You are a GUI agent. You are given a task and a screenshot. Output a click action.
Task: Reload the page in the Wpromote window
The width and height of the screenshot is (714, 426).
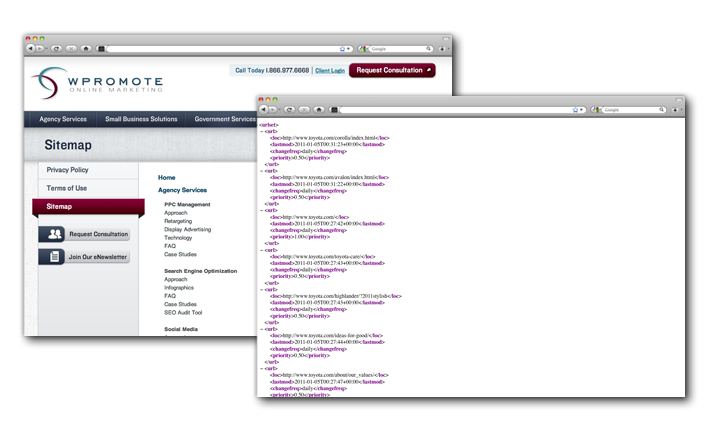(56, 48)
